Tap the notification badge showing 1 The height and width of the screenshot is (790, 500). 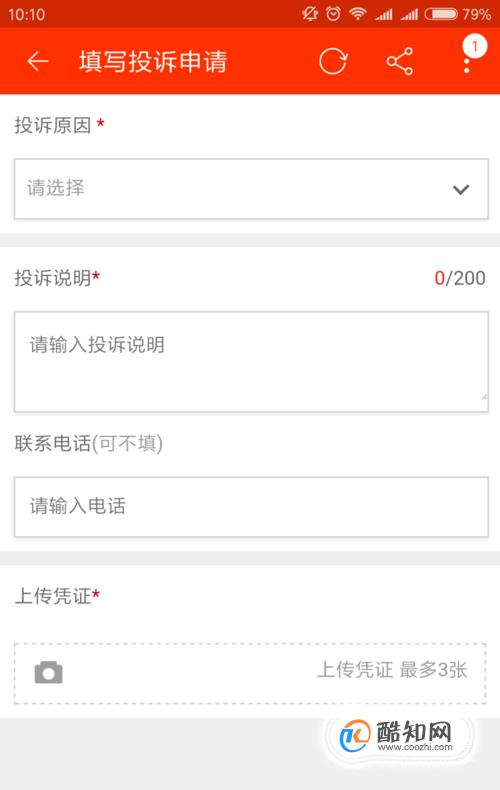[474, 46]
